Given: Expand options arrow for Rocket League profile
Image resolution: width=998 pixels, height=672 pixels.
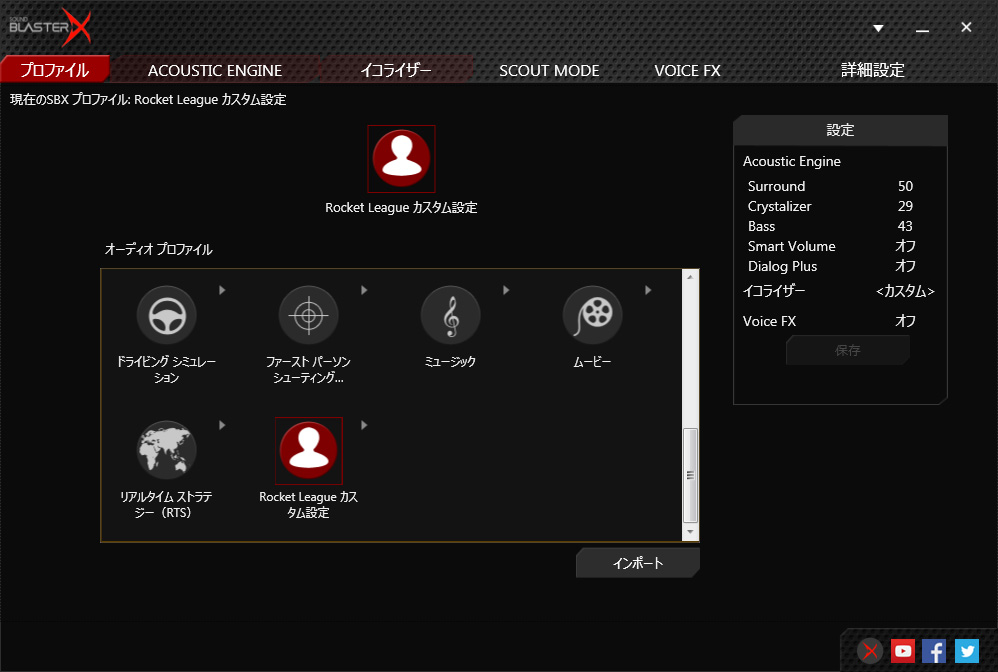Looking at the screenshot, I should [364, 425].
